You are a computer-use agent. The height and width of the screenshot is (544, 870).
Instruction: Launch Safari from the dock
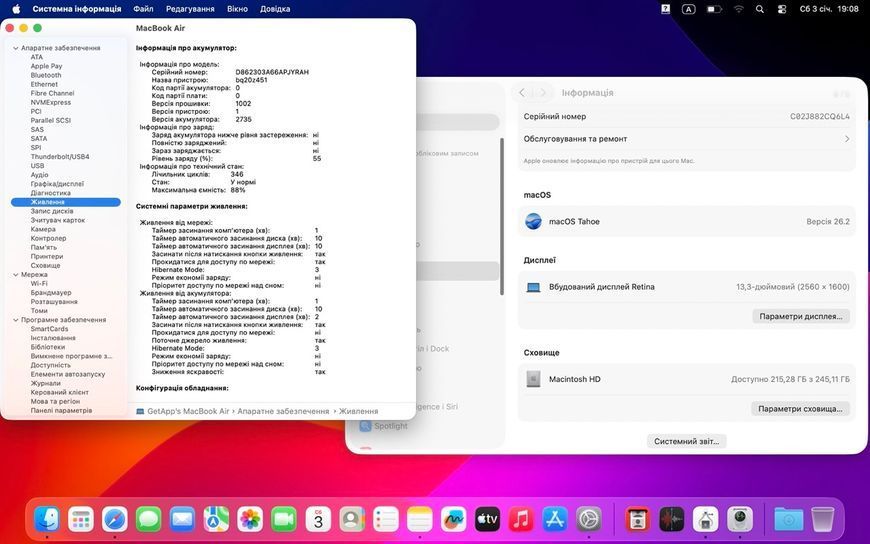[x=115, y=520]
